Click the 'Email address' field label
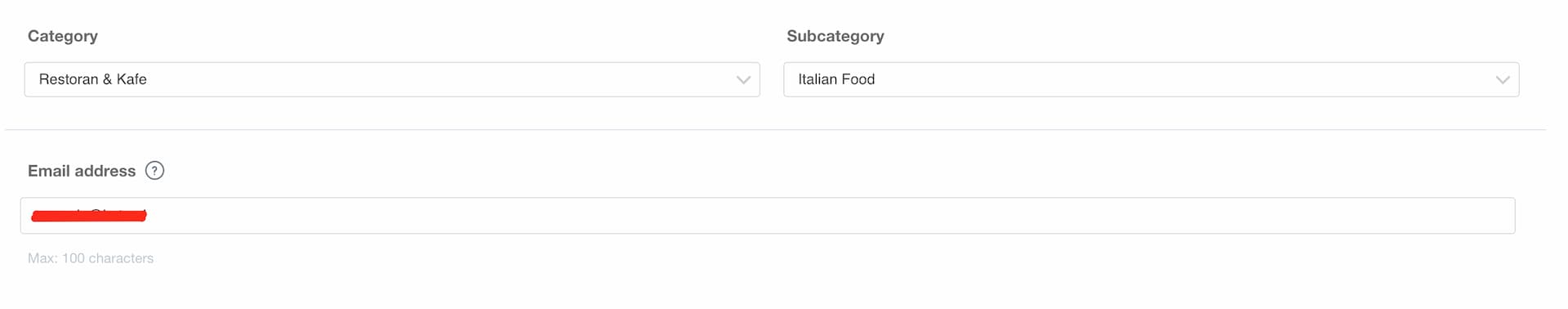 (82, 171)
